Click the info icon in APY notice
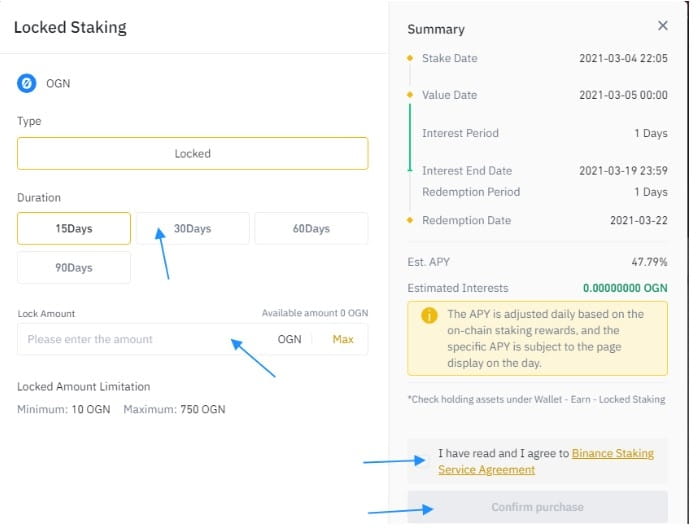Image resolution: width=700 pixels, height=531 pixels. [430, 314]
